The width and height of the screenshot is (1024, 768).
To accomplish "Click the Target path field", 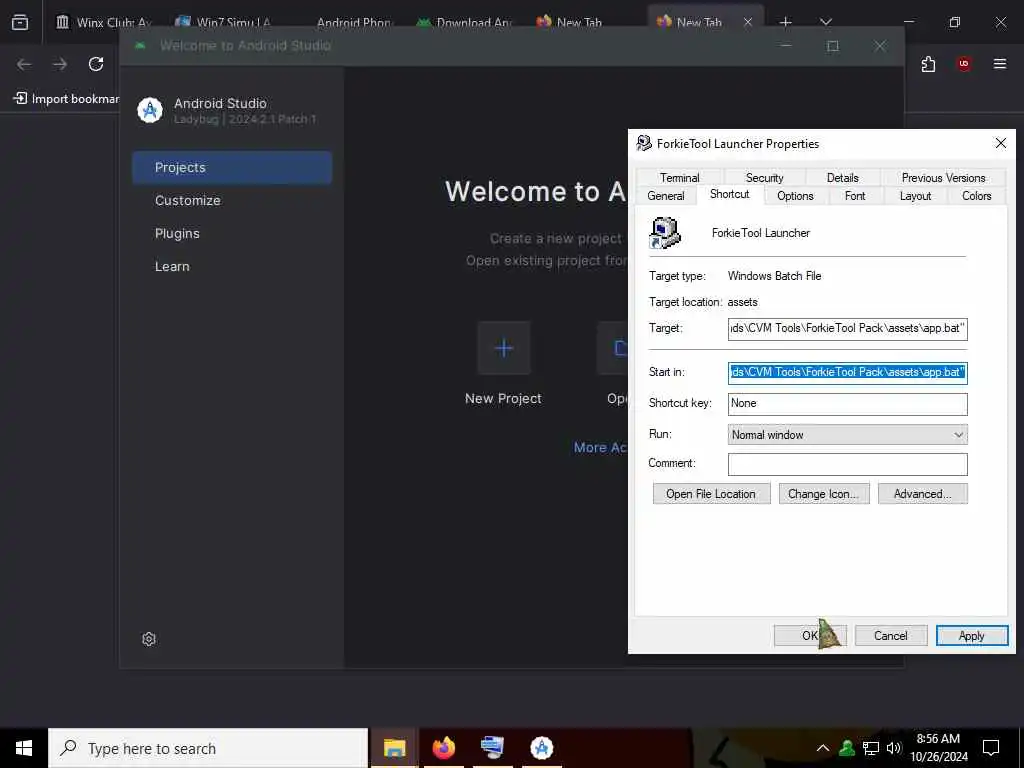I will coord(847,328).
